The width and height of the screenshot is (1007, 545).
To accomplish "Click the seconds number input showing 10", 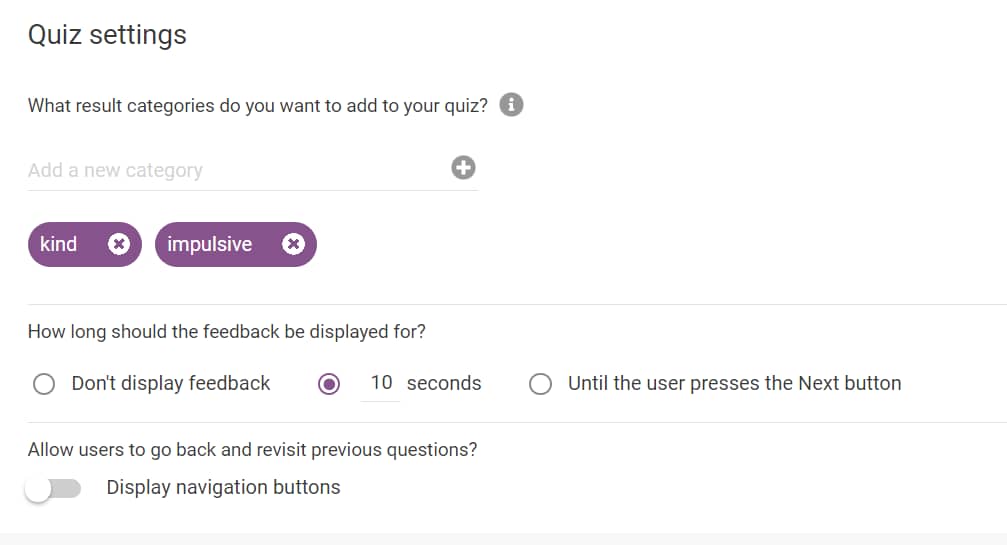I will point(380,383).
